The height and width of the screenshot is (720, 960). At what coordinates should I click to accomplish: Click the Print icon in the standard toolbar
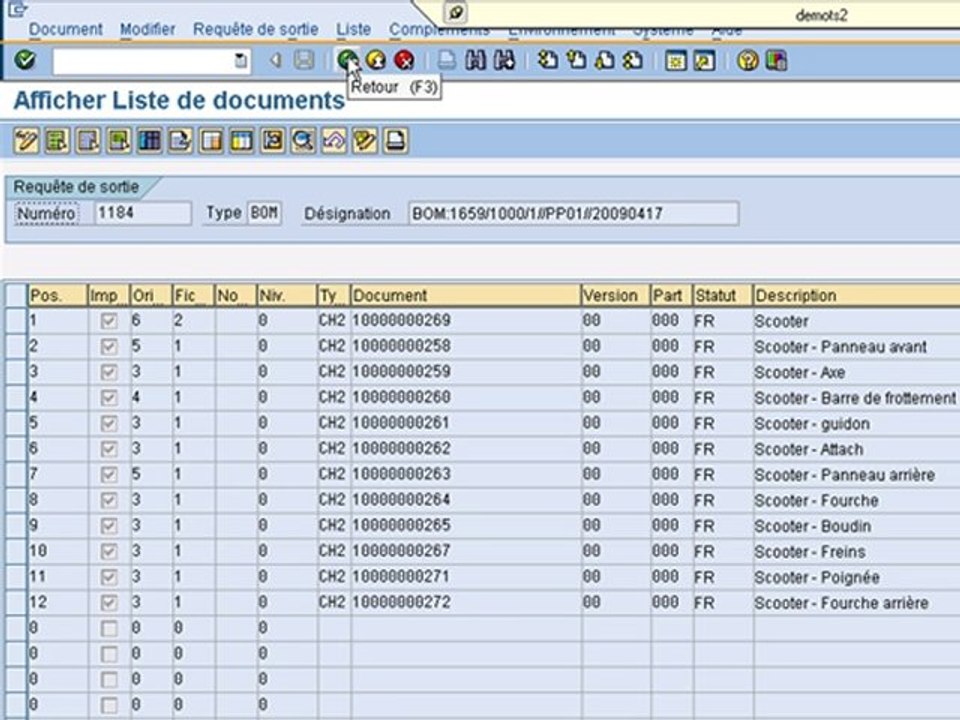[x=447, y=60]
